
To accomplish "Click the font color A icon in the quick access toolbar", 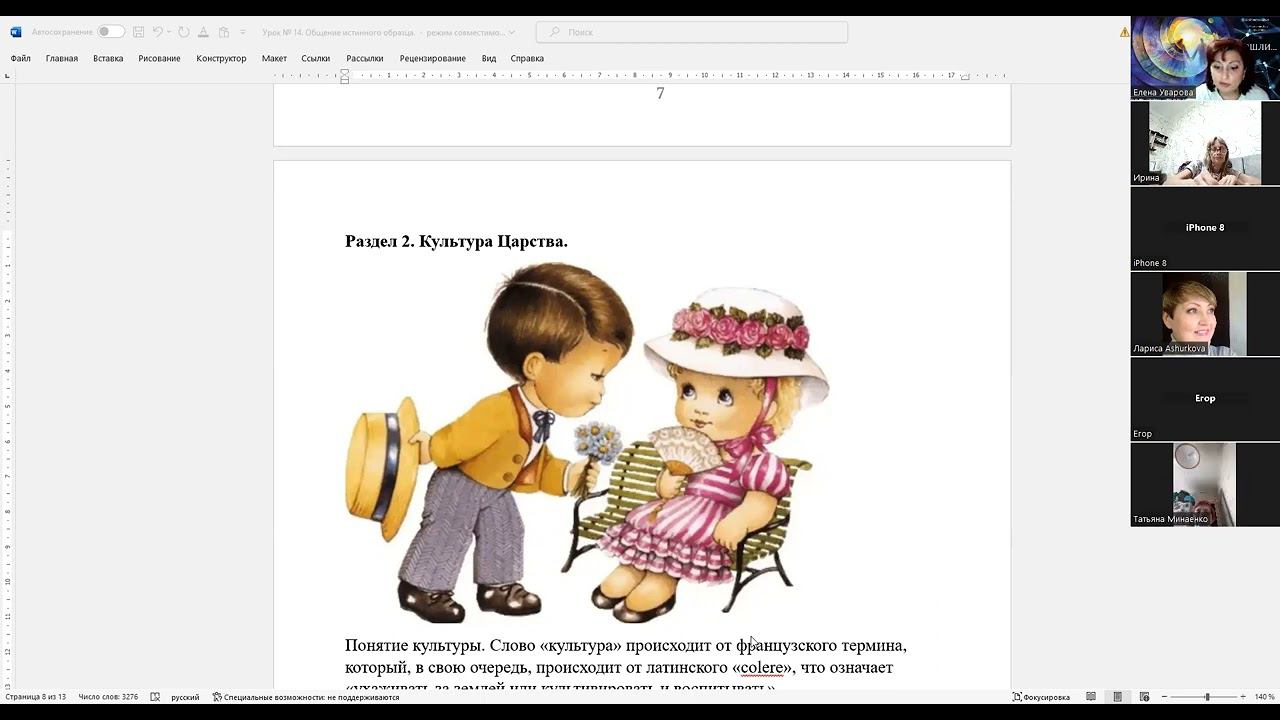I will pyautogui.click(x=204, y=32).
